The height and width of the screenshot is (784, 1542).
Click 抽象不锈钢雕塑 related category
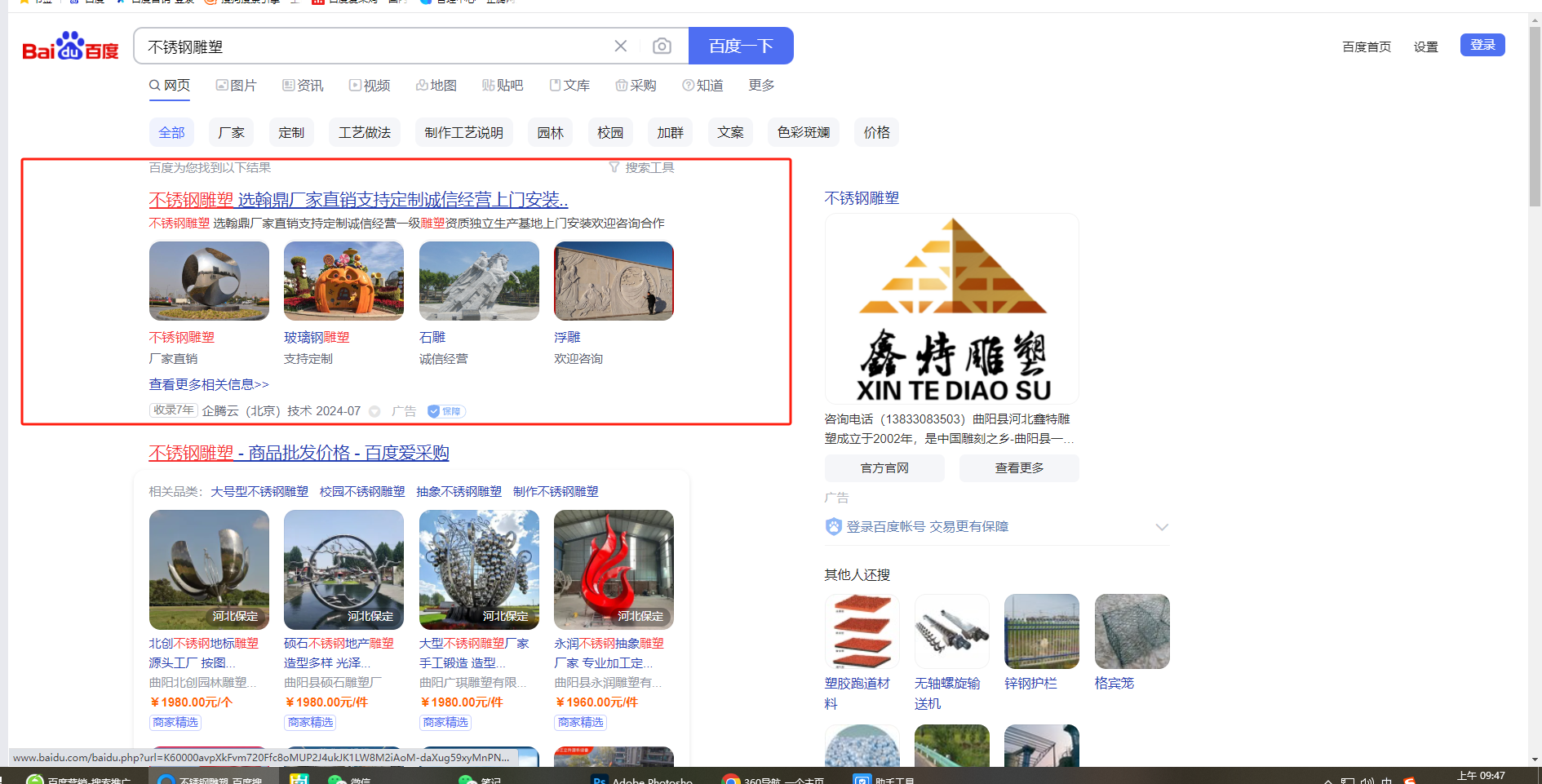[459, 491]
